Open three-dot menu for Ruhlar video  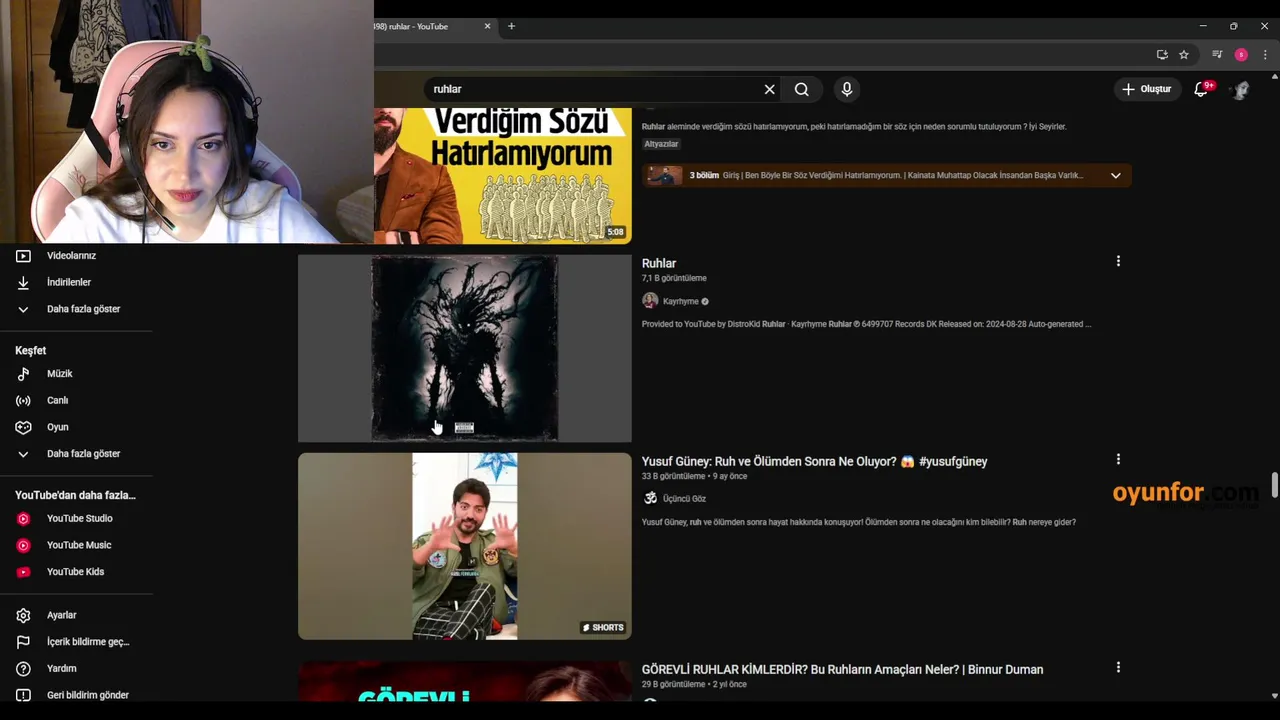pyautogui.click(x=1118, y=261)
